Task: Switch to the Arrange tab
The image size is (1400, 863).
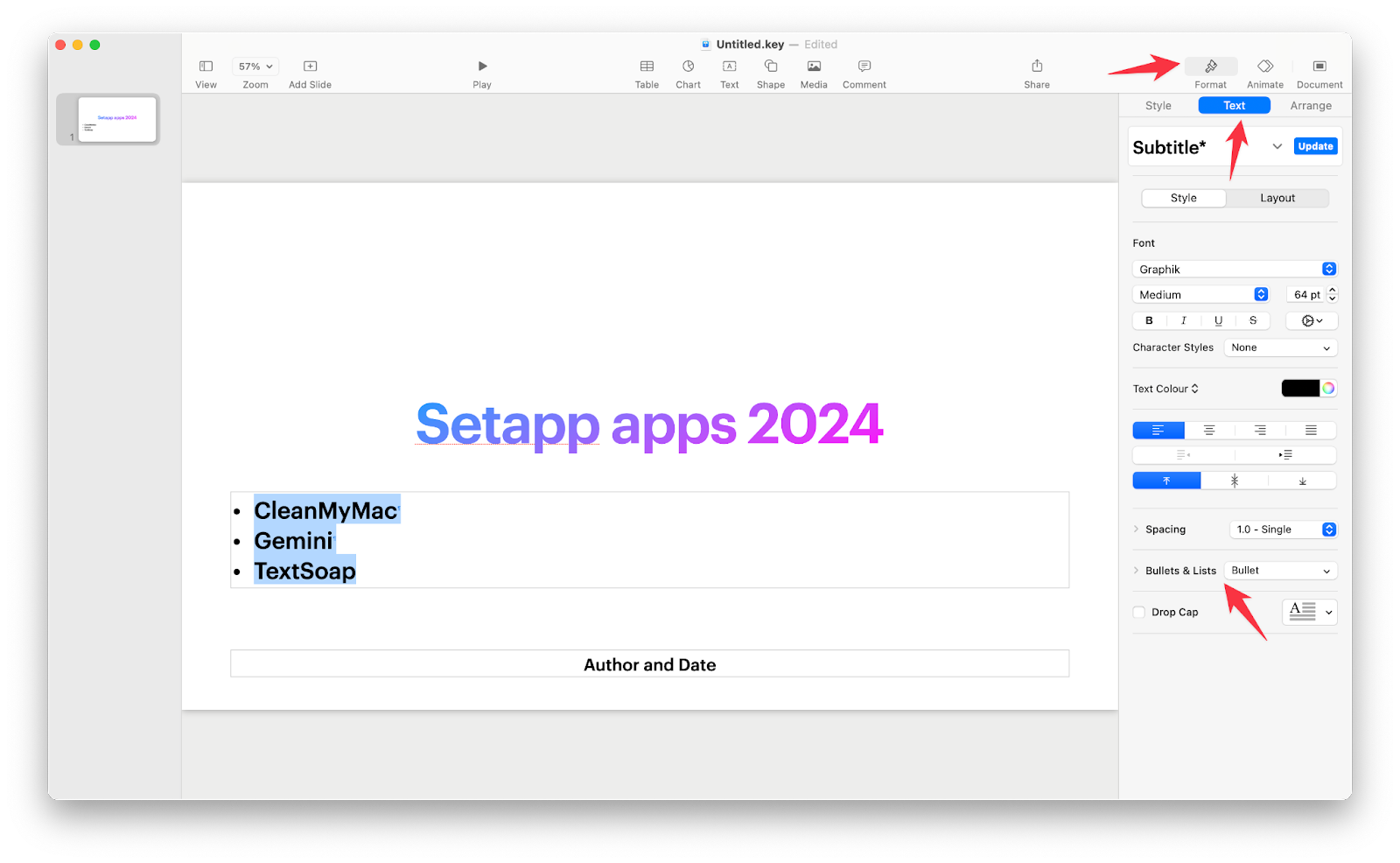Action: tap(1310, 105)
